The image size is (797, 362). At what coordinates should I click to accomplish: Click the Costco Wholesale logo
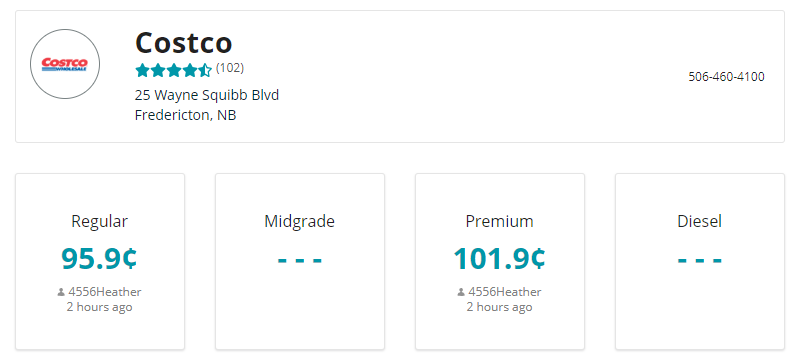pyautogui.click(x=65, y=64)
